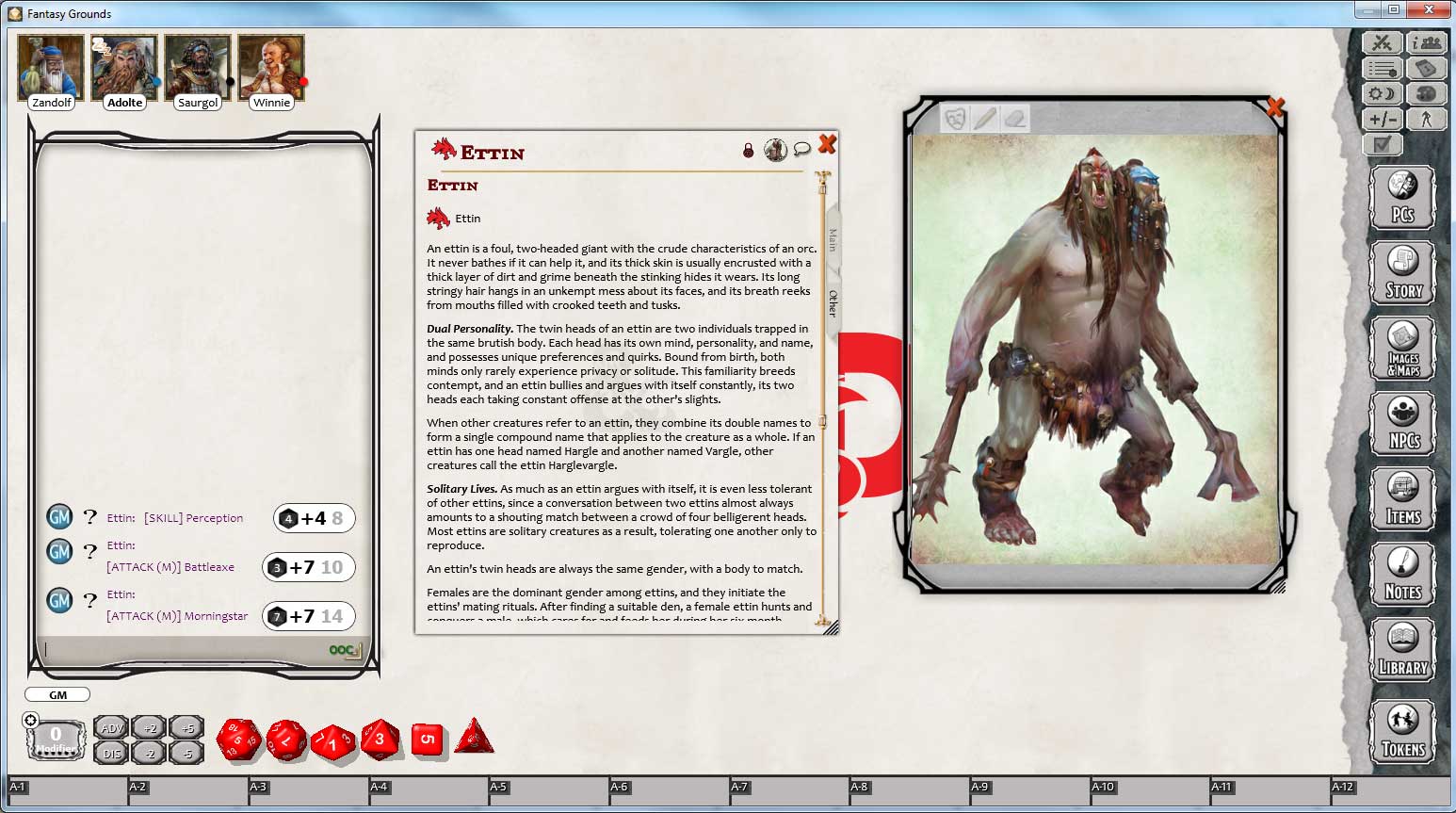Open the NPCs sidebar panel
This screenshot has width=1456, height=813.
pyautogui.click(x=1402, y=424)
